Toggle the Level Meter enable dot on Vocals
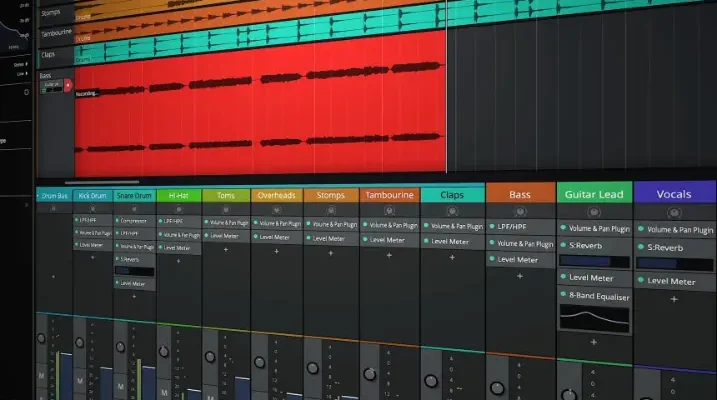Viewport: 717px width, 400px height. pos(640,281)
